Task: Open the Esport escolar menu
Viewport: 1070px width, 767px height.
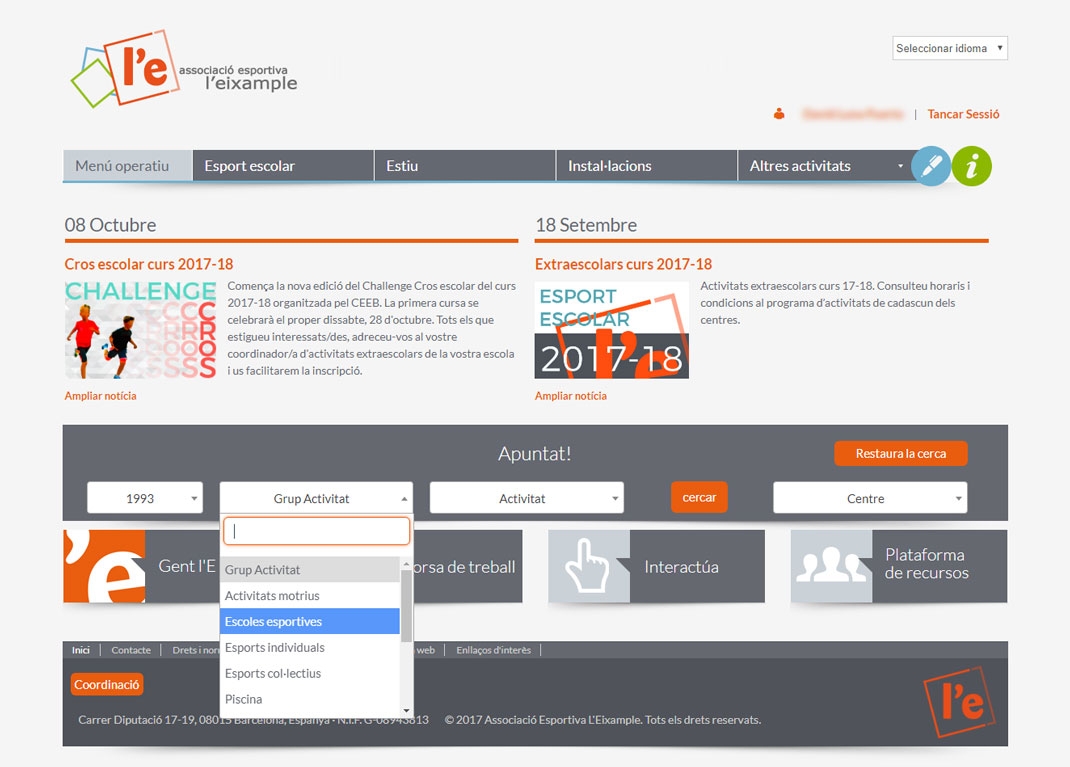Action: click(x=283, y=166)
